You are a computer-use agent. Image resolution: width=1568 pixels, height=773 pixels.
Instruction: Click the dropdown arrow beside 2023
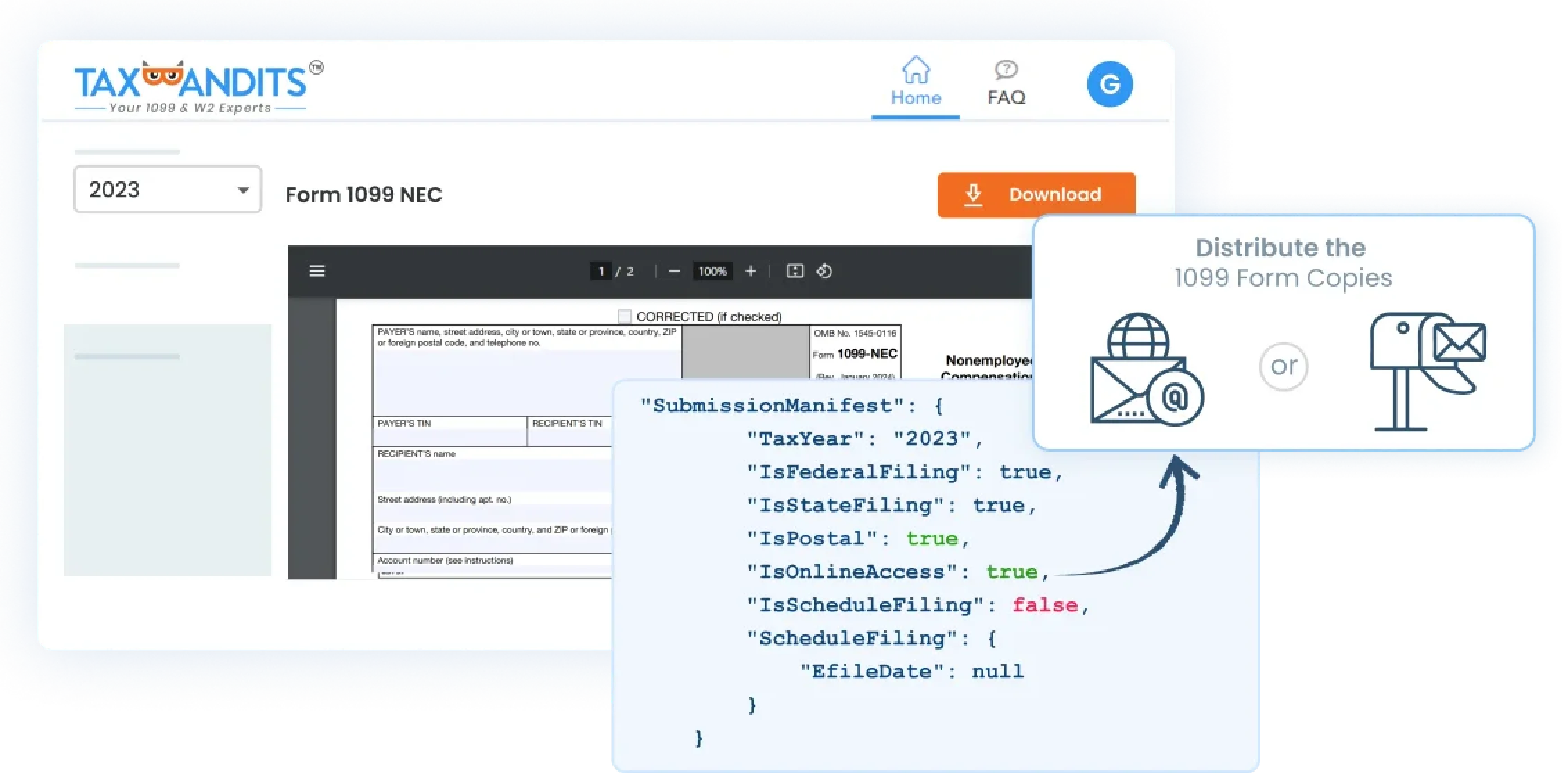tap(243, 190)
